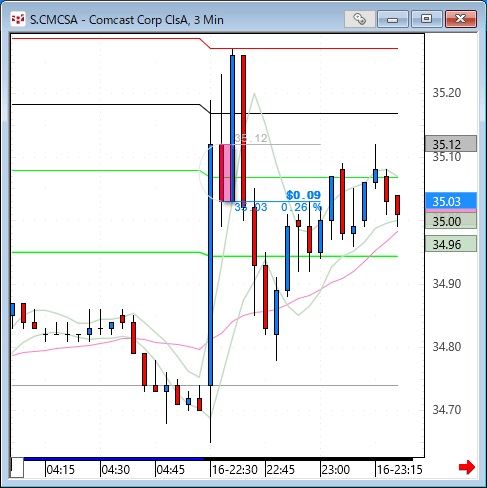Click the chart window link icon
Screen dimensions: 487x488
359,19
